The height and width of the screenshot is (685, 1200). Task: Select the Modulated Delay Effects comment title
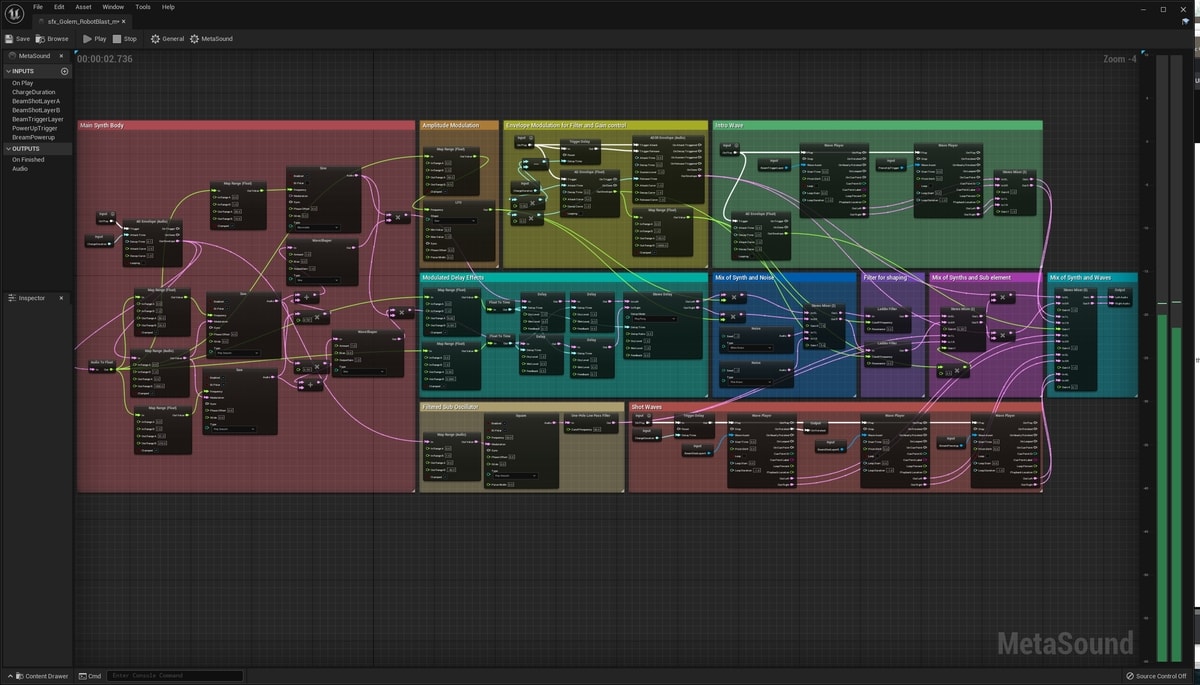pyautogui.click(x=453, y=277)
